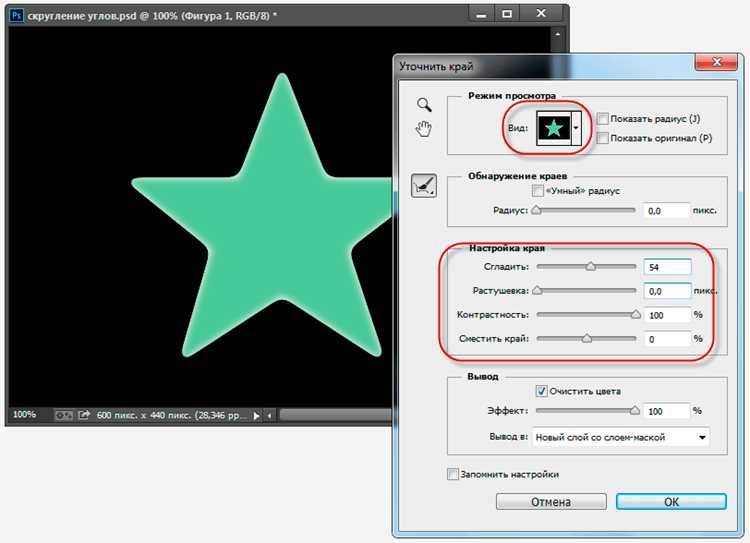Select the Hand tool in dialog
This screenshot has width=750, height=543.
pyautogui.click(x=424, y=129)
